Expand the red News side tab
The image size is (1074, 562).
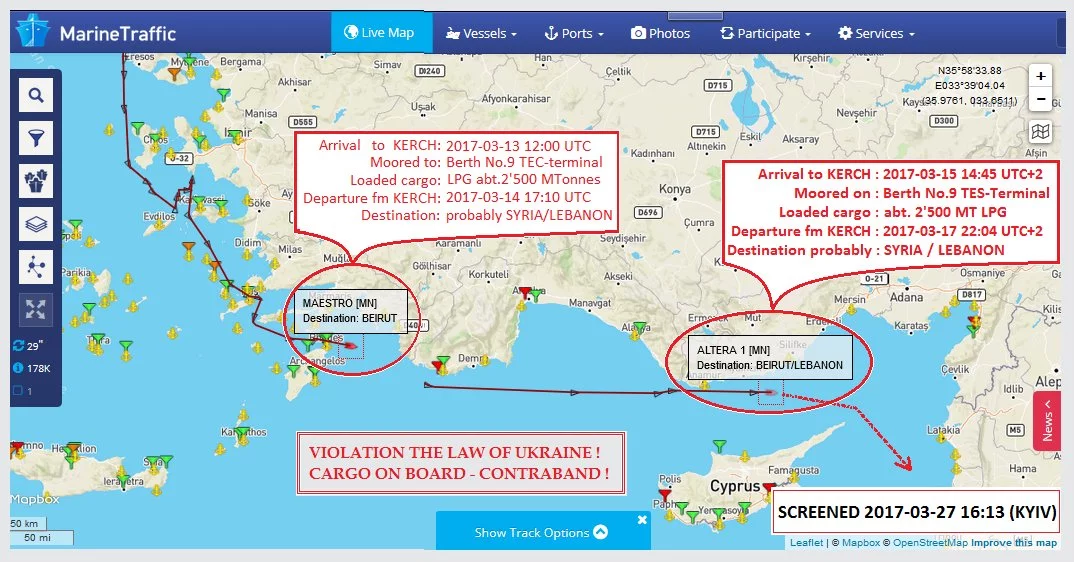pyautogui.click(x=1047, y=421)
